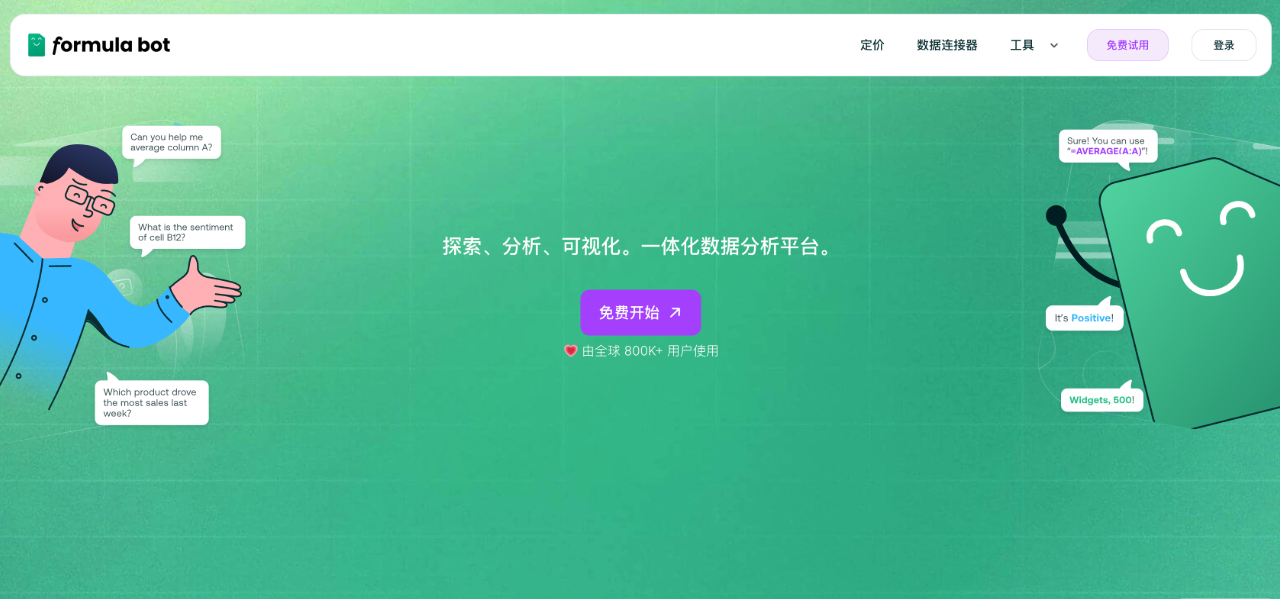This screenshot has width=1280, height=599.
Task: Click the arrow inside 免费开始 button
Action: coord(674,312)
